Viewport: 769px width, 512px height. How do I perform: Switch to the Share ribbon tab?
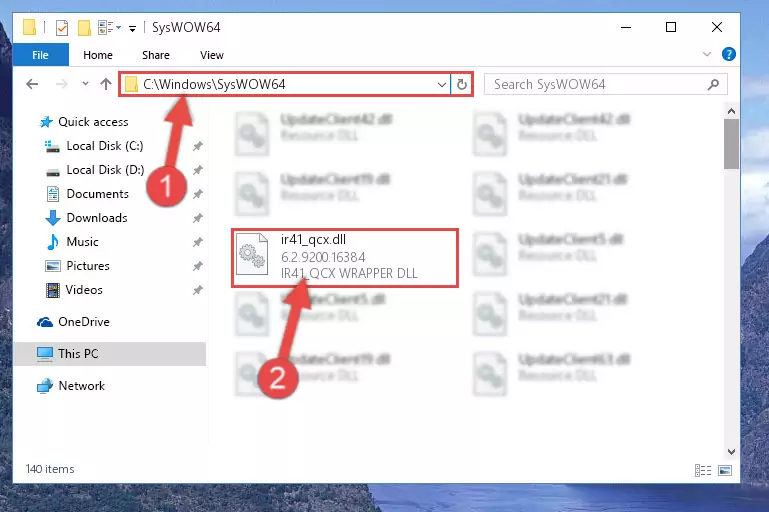pyautogui.click(x=156, y=55)
